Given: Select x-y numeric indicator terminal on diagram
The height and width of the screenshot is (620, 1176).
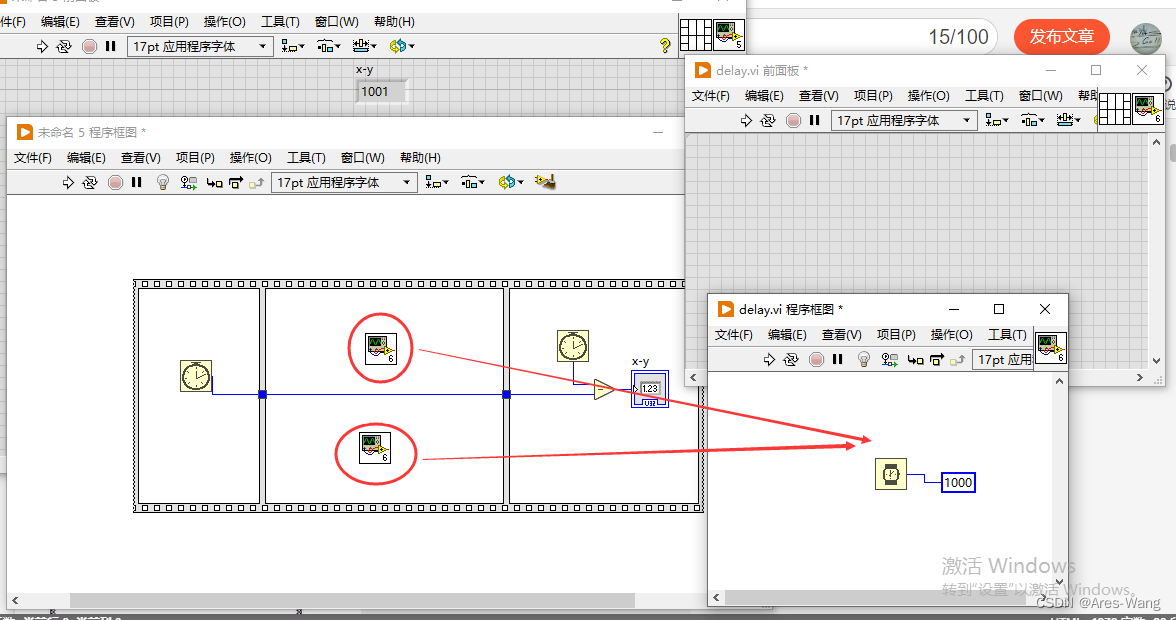Looking at the screenshot, I should pyautogui.click(x=650, y=389).
